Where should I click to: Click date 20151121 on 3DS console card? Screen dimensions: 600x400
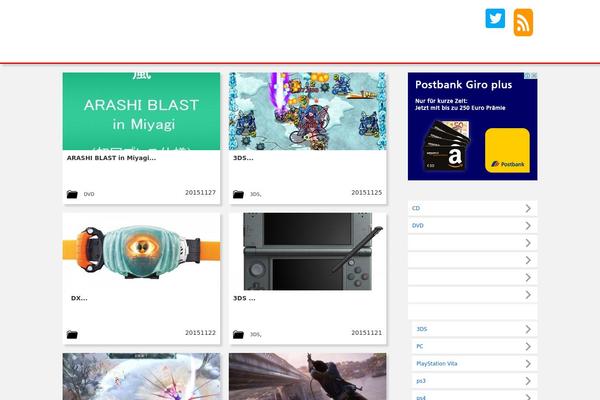pos(367,333)
